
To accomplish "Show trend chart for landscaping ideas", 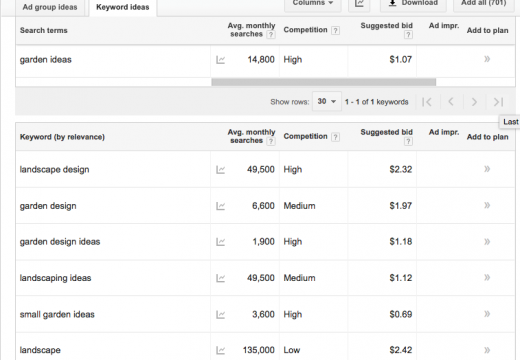I will coord(220,278).
